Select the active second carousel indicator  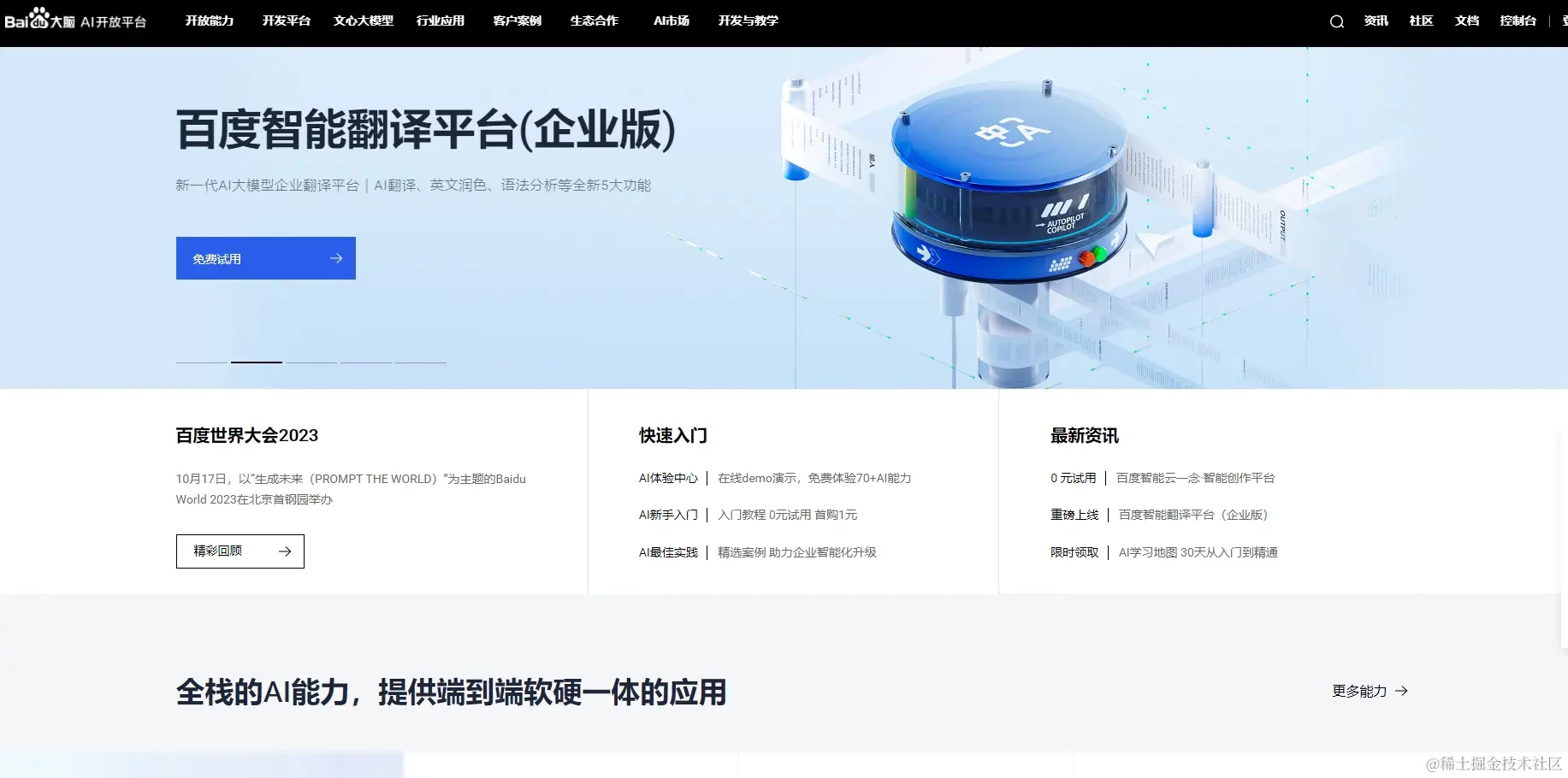pos(257,362)
